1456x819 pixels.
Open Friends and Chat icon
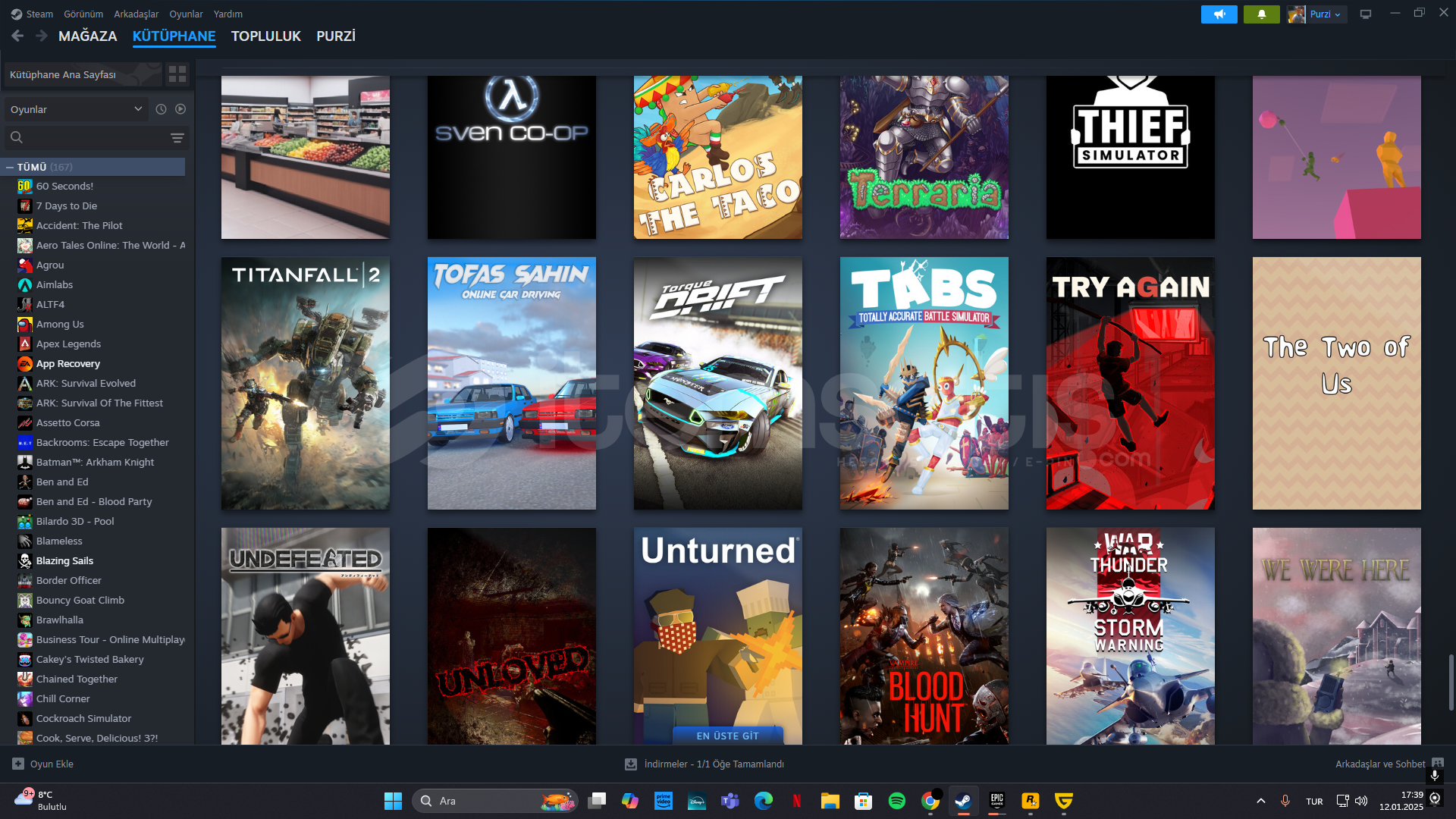(1438, 763)
